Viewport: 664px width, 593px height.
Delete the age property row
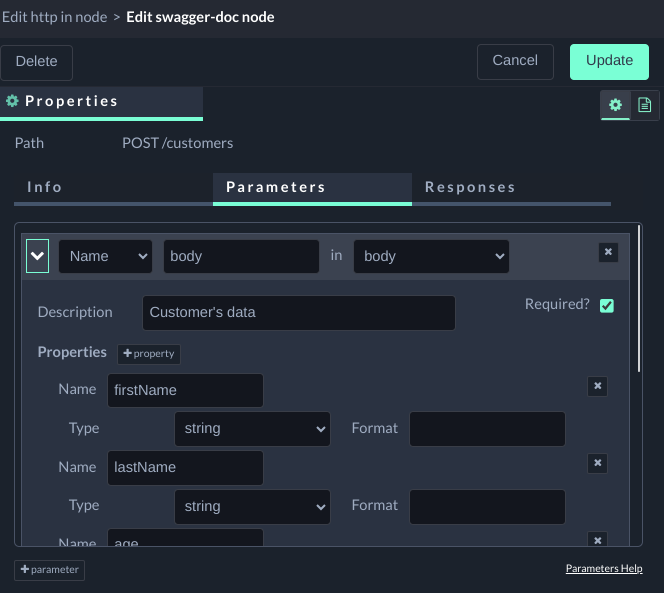coord(597,540)
